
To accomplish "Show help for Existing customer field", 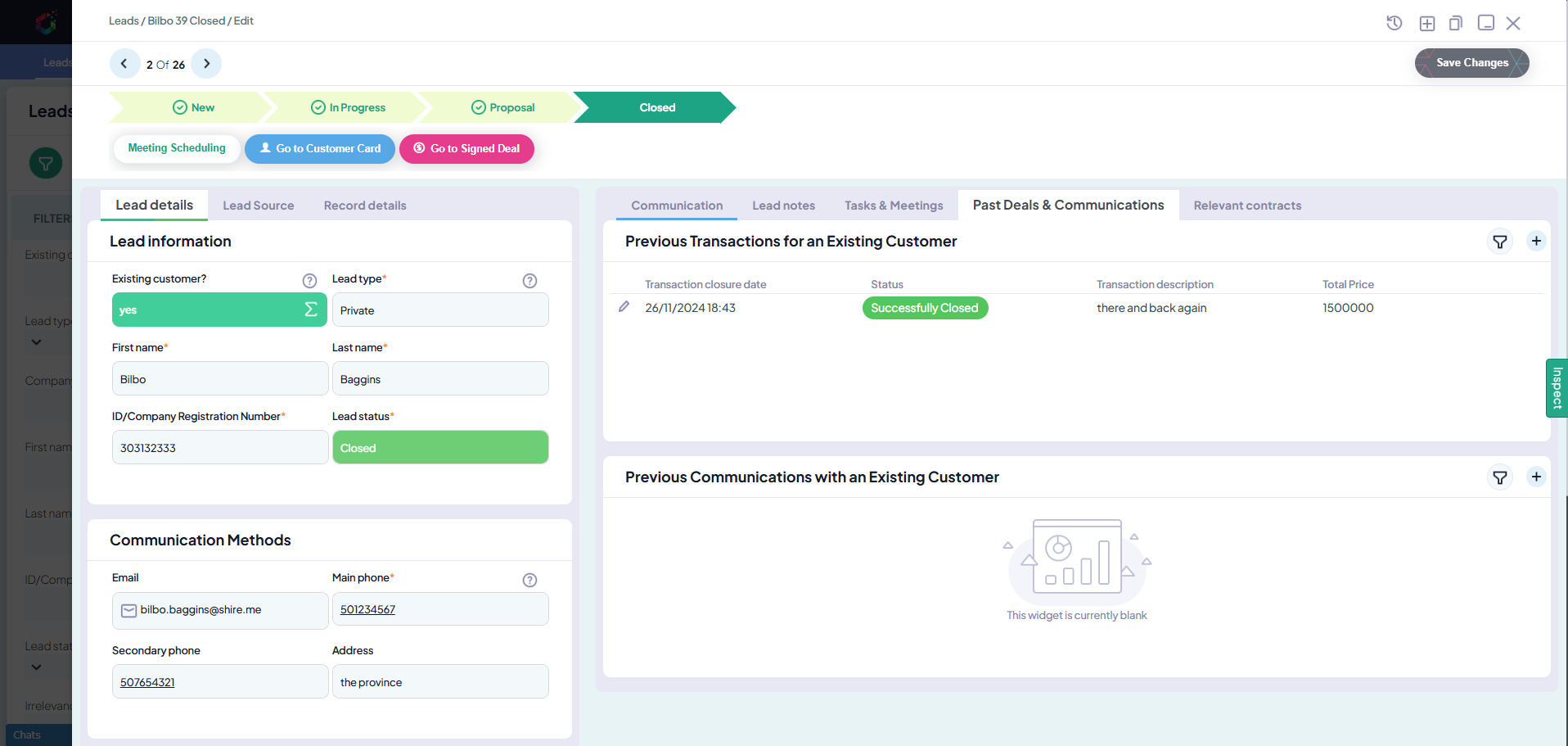I will click(x=309, y=281).
